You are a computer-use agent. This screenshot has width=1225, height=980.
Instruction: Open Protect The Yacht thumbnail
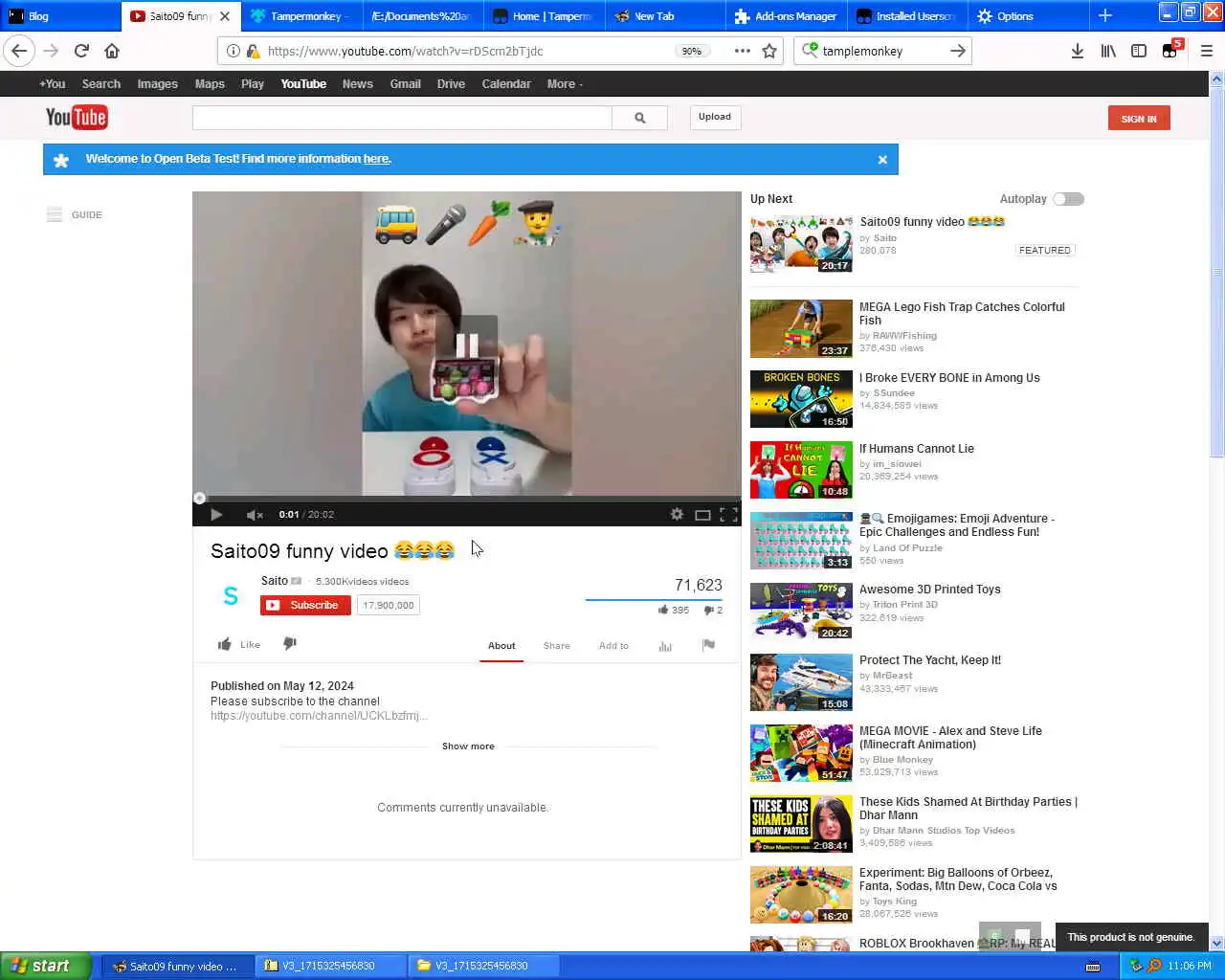coord(801,682)
